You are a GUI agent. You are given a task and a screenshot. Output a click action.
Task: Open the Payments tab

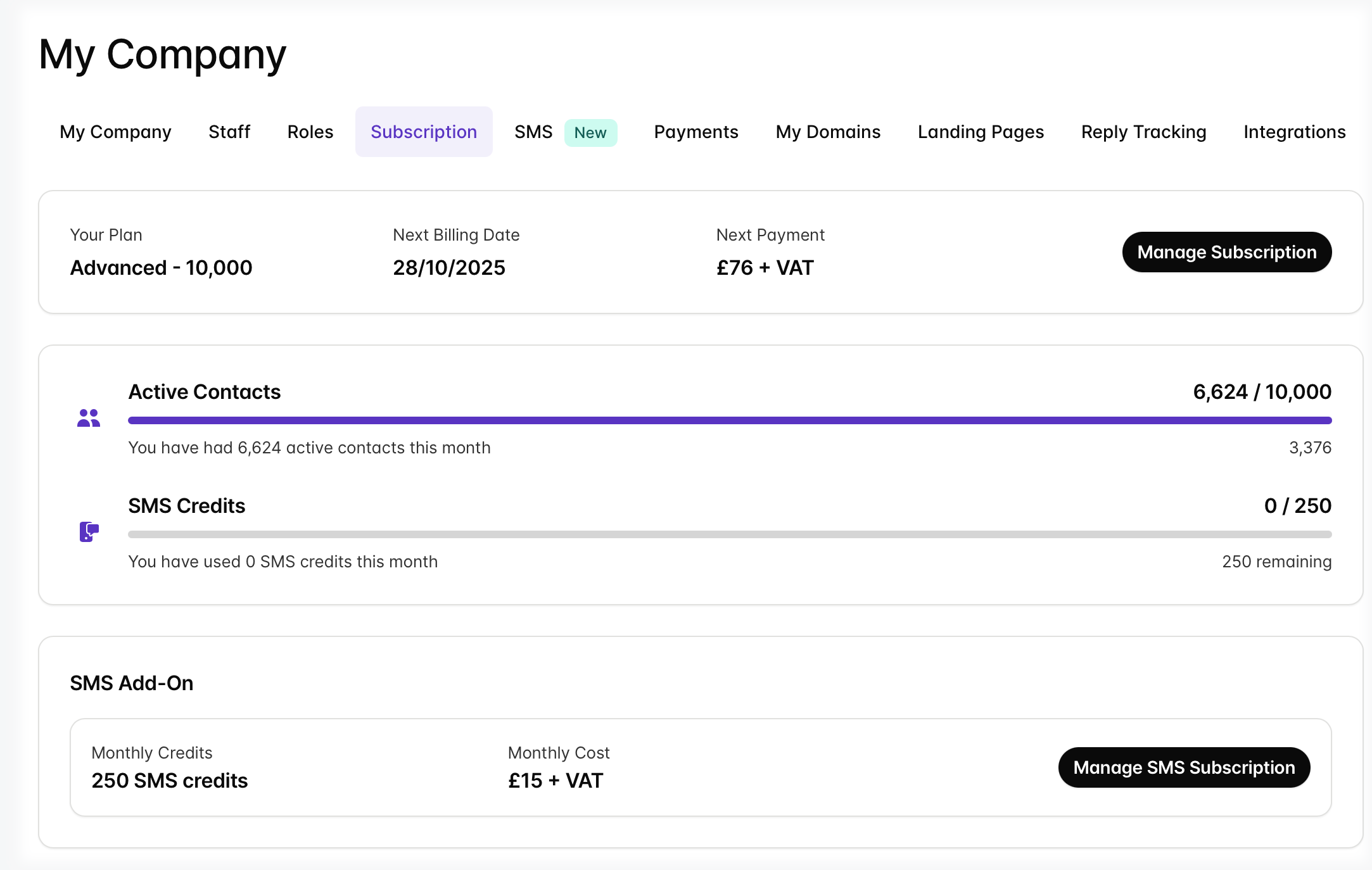[x=696, y=132]
